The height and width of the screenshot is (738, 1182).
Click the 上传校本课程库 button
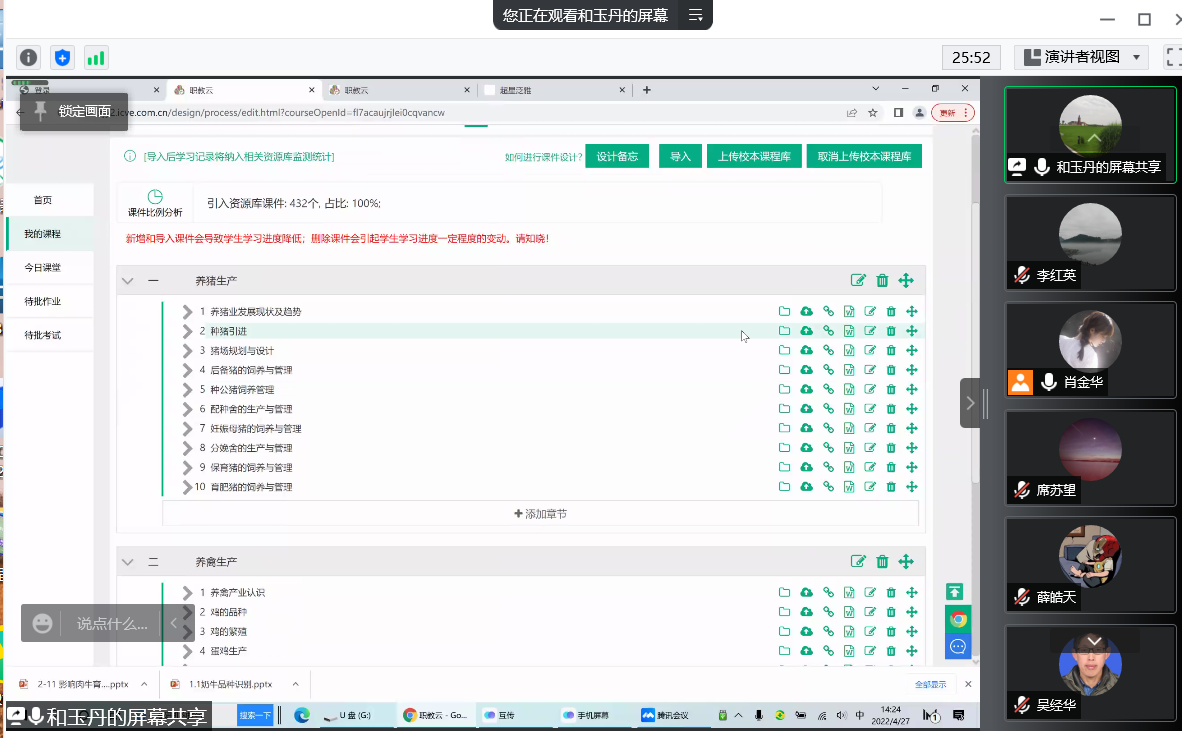click(754, 157)
